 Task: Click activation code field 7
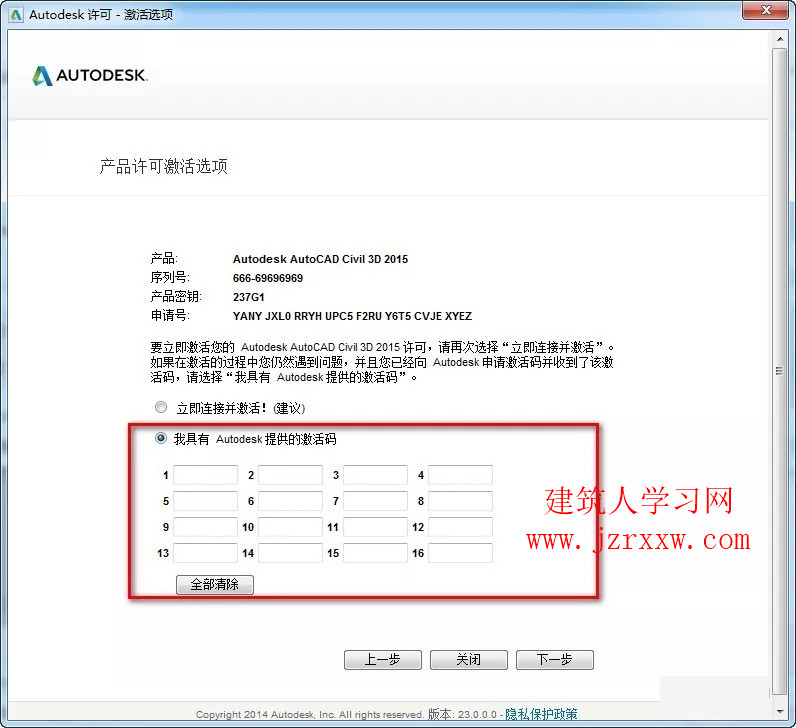click(x=375, y=501)
